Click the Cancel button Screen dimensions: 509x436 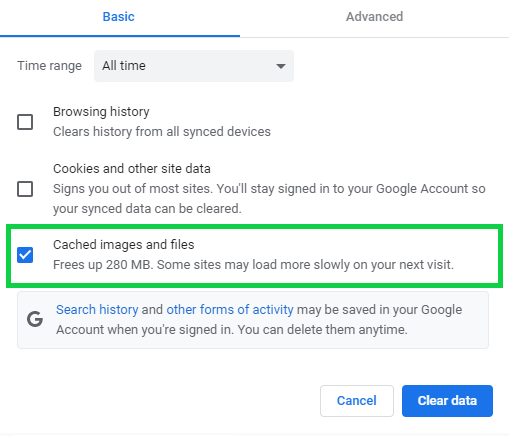tap(357, 401)
